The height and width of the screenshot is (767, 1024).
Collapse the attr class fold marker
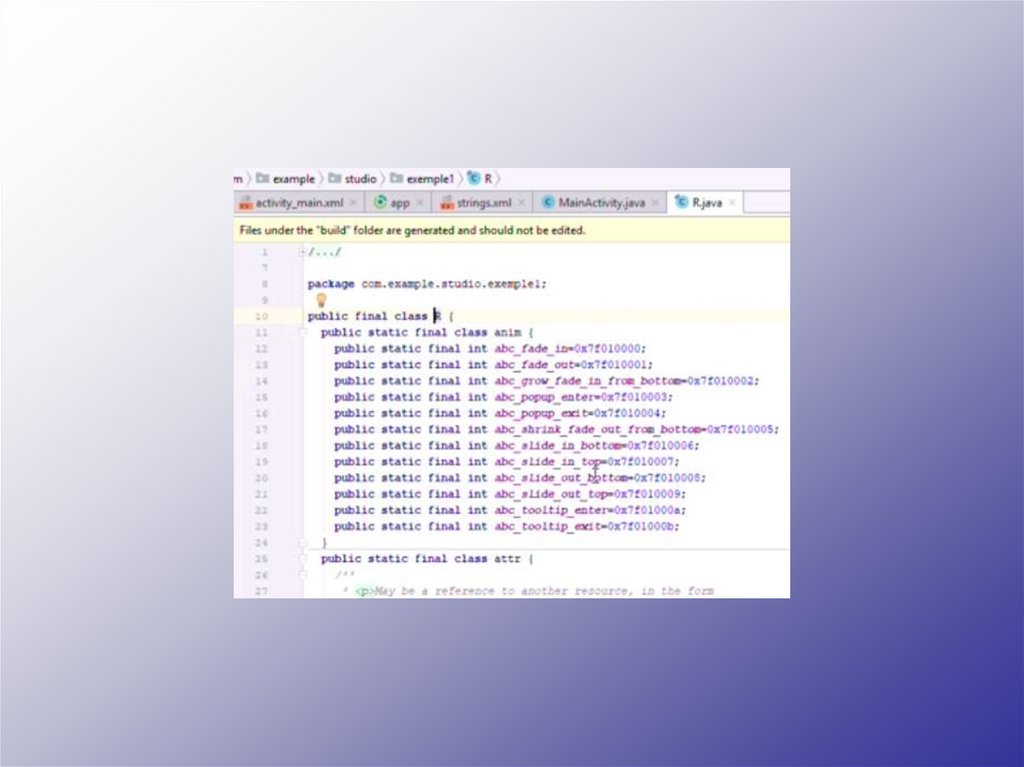click(302, 559)
